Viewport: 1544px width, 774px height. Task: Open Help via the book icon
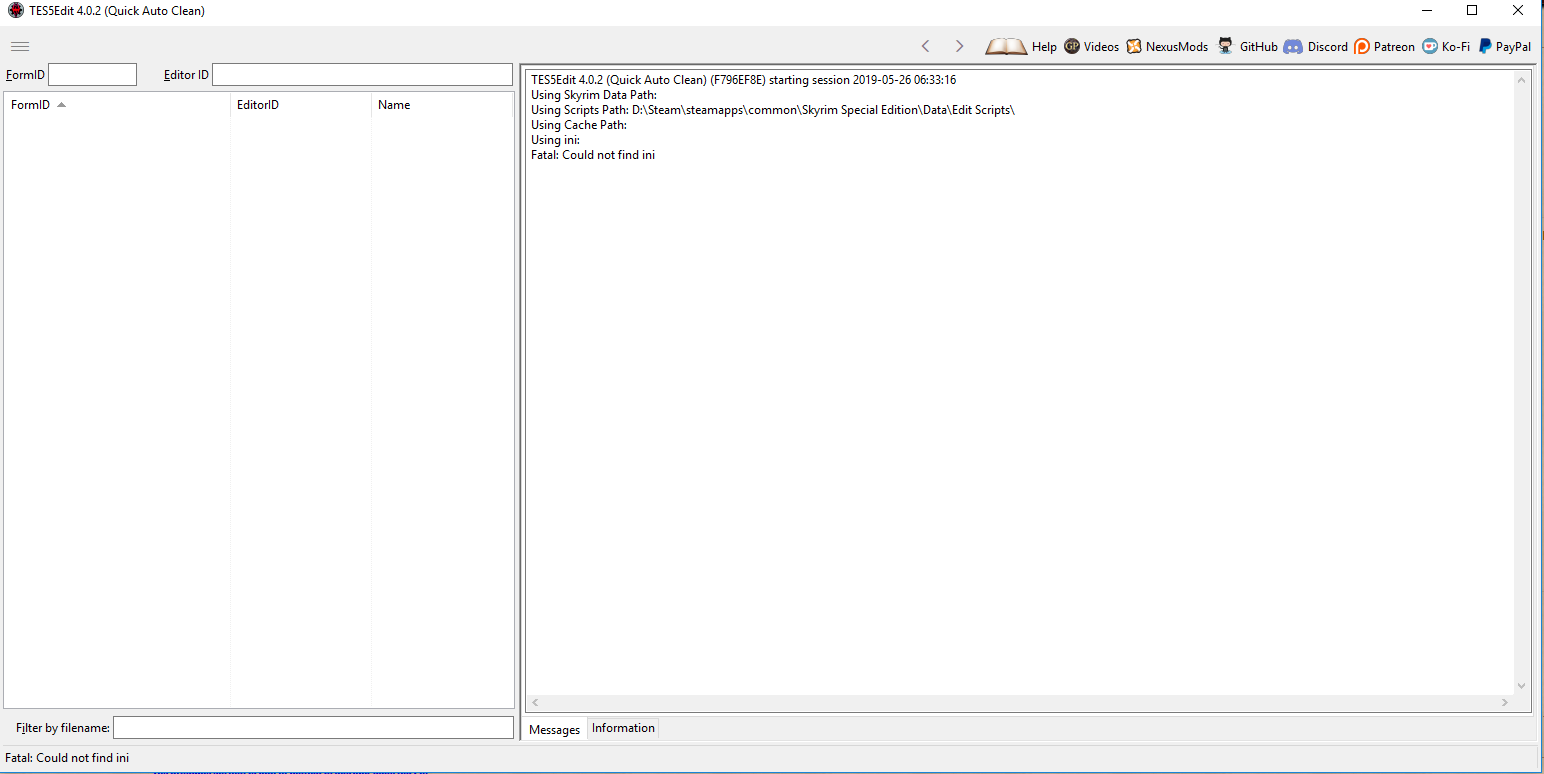coord(1006,46)
